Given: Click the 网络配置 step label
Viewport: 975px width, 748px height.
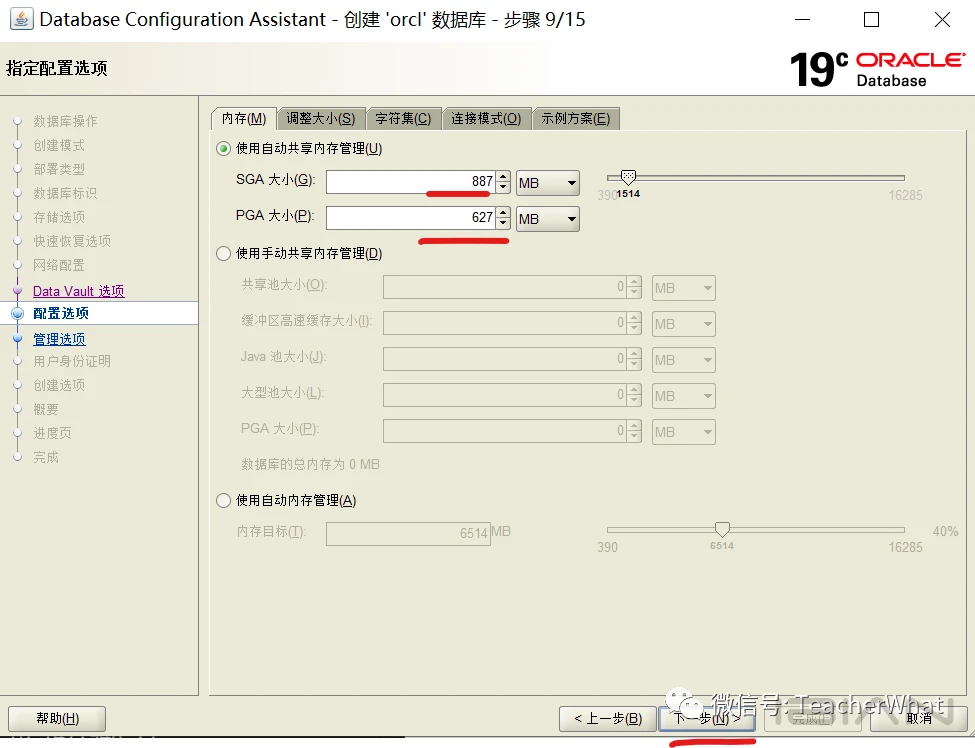Looking at the screenshot, I should click(59, 265).
